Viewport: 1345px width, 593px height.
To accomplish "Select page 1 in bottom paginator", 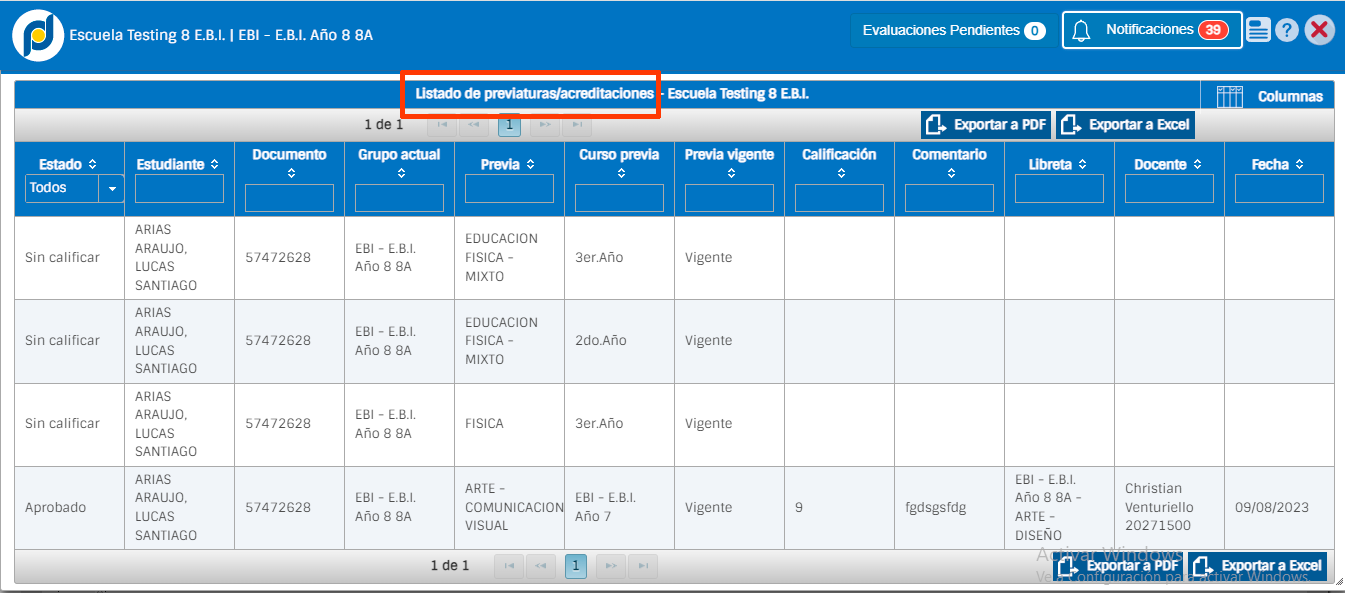I will click(x=576, y=566).
